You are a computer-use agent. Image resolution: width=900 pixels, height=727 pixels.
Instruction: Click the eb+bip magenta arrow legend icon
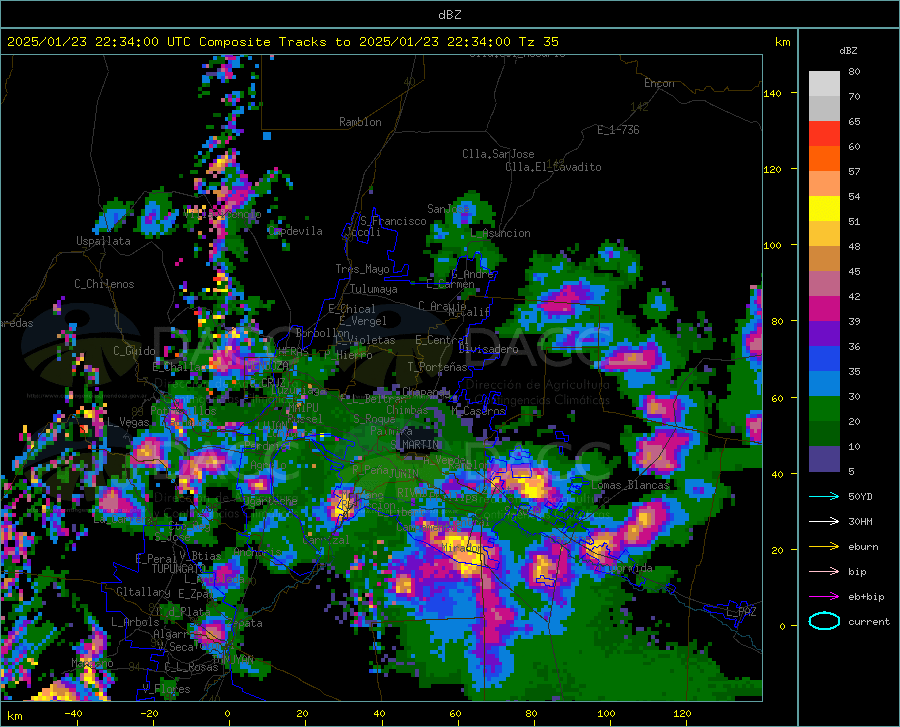point(824,597)
